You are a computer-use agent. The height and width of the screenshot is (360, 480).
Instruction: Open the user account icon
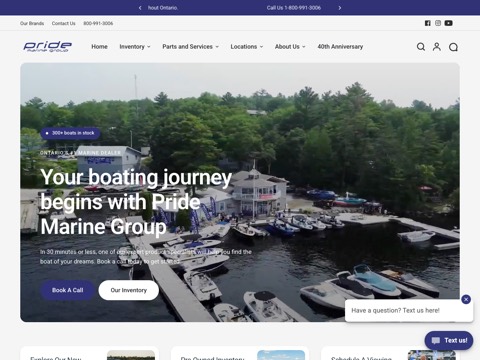coord(437,47)
